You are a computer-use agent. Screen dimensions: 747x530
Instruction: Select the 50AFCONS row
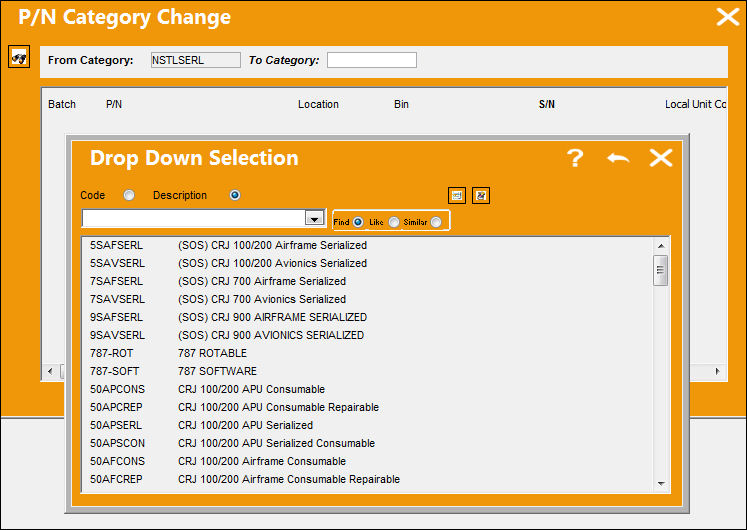pyautogui.click(x=368, y=461)
